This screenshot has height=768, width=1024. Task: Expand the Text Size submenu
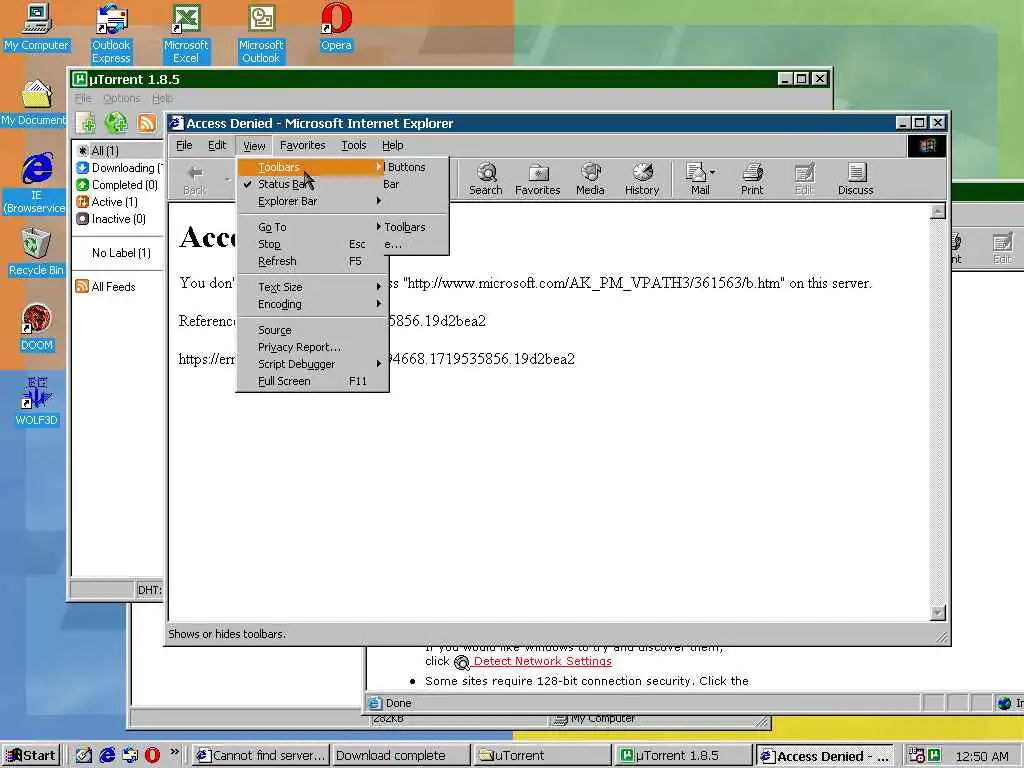312,287
